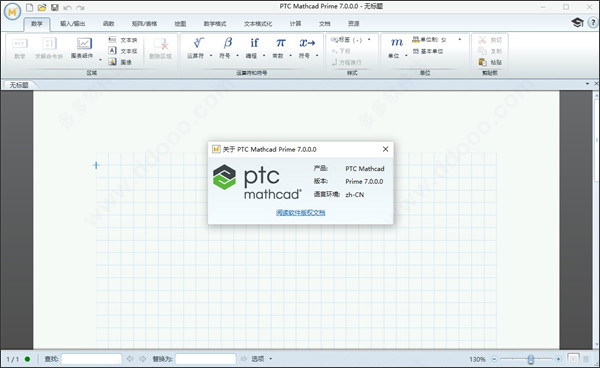Click the base units (基本单位) button
This screenshot has height=368, width=600.
pos(428,51)
